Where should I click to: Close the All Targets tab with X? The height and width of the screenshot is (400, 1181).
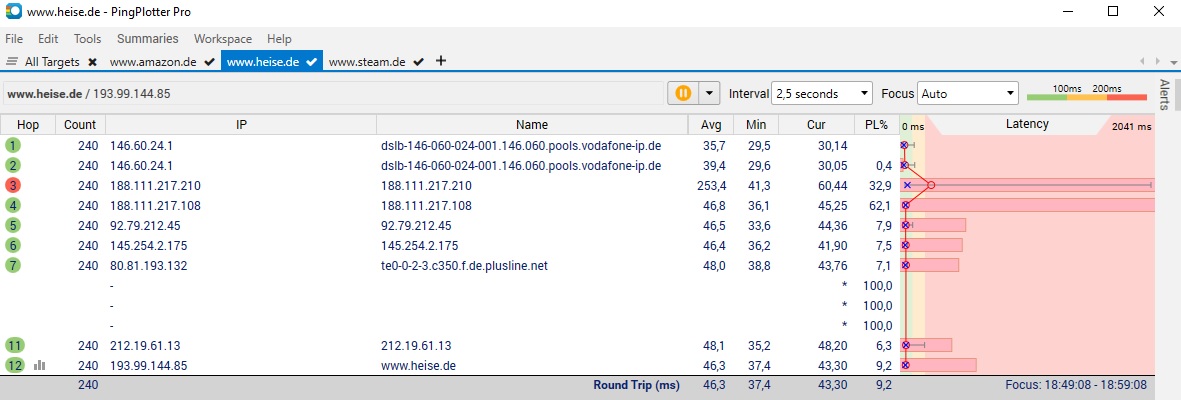click(x=92, y=62)
